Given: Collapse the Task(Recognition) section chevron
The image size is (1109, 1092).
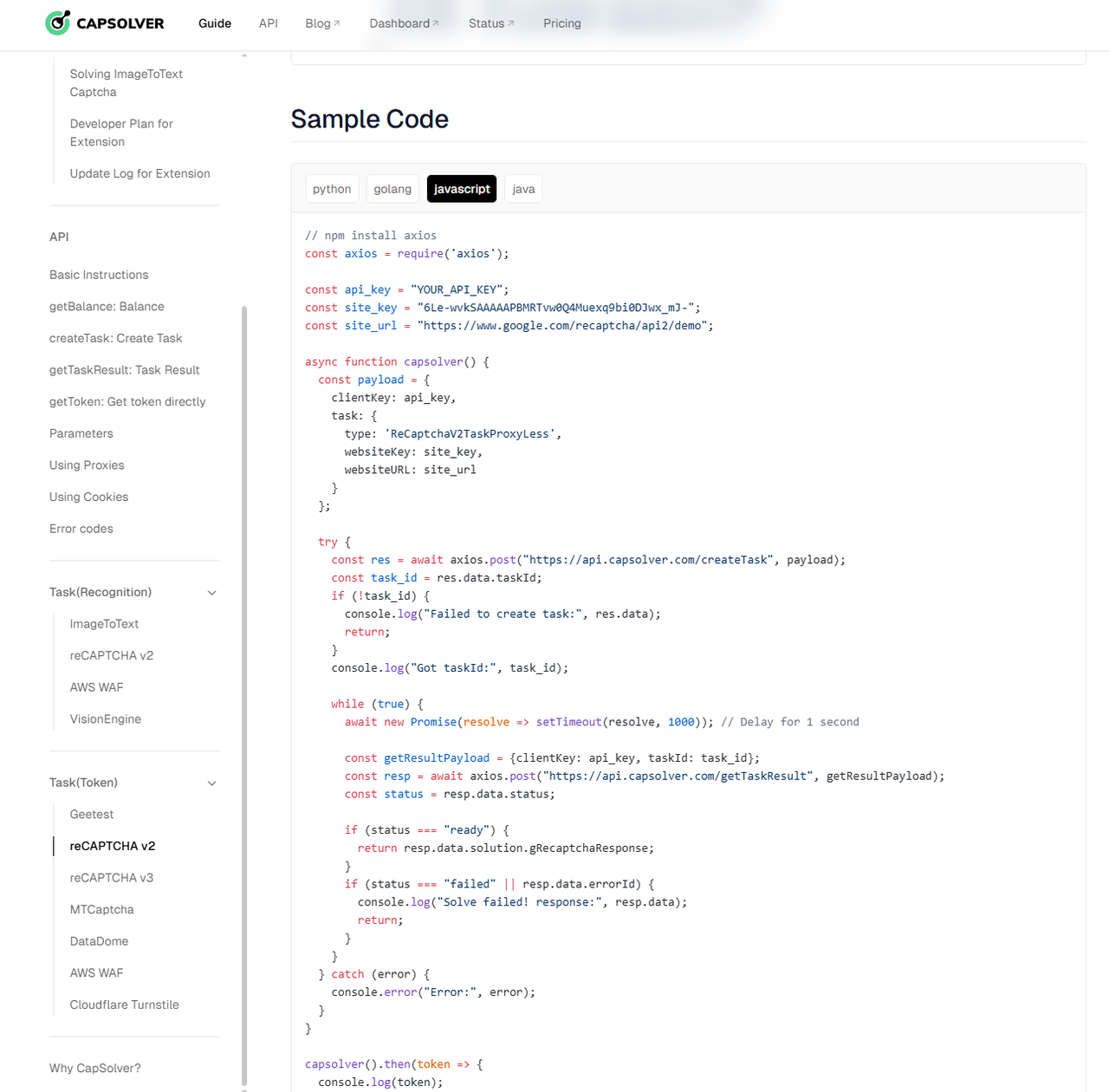Looking at the screenshot, I should (x=212, y=593).
